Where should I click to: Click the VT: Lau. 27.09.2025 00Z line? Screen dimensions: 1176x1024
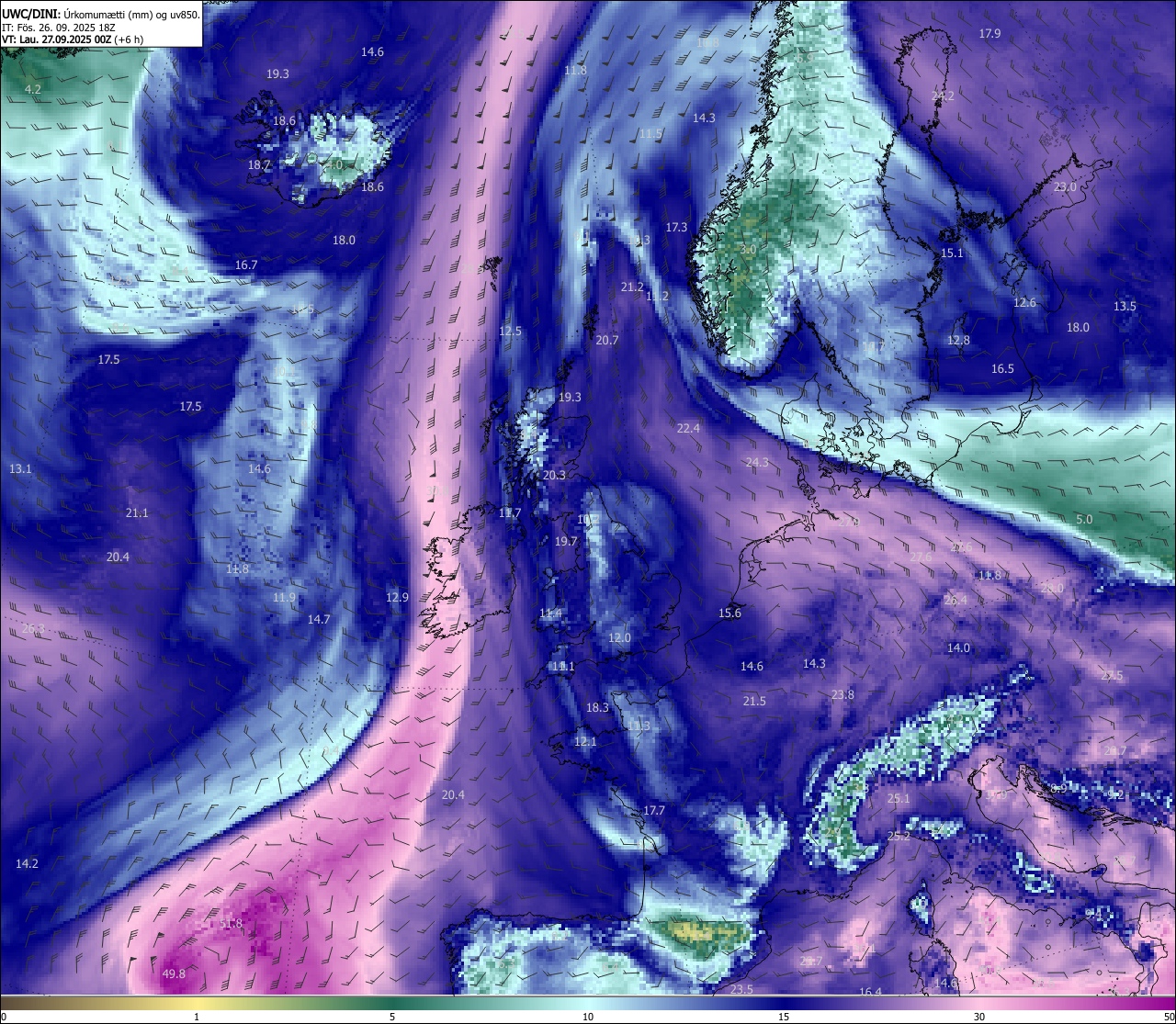point(73,40)
